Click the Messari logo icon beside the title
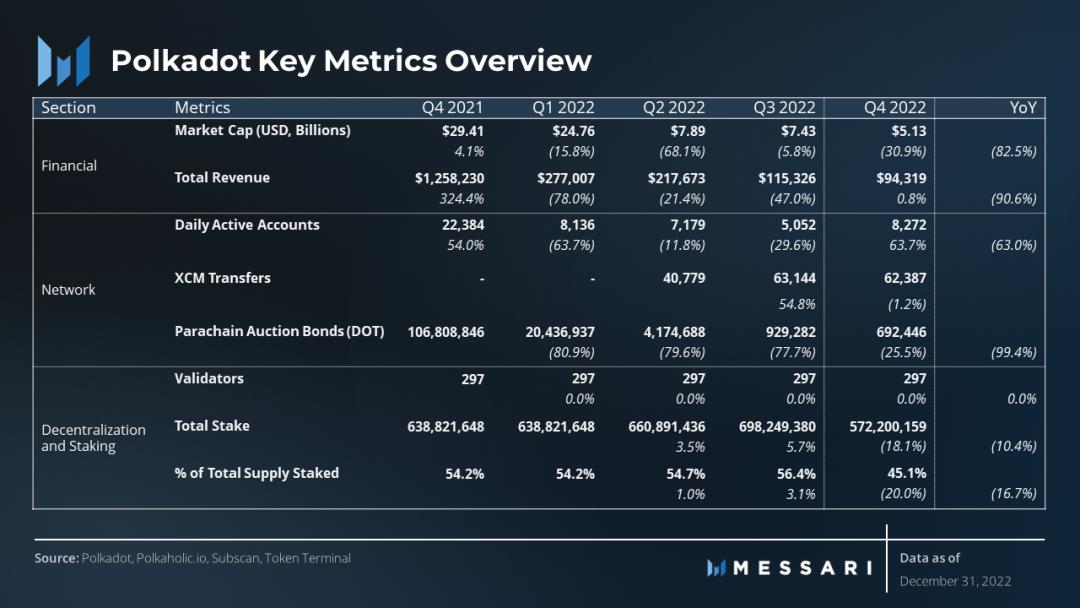1080x608 pixels. pos(63,61)
